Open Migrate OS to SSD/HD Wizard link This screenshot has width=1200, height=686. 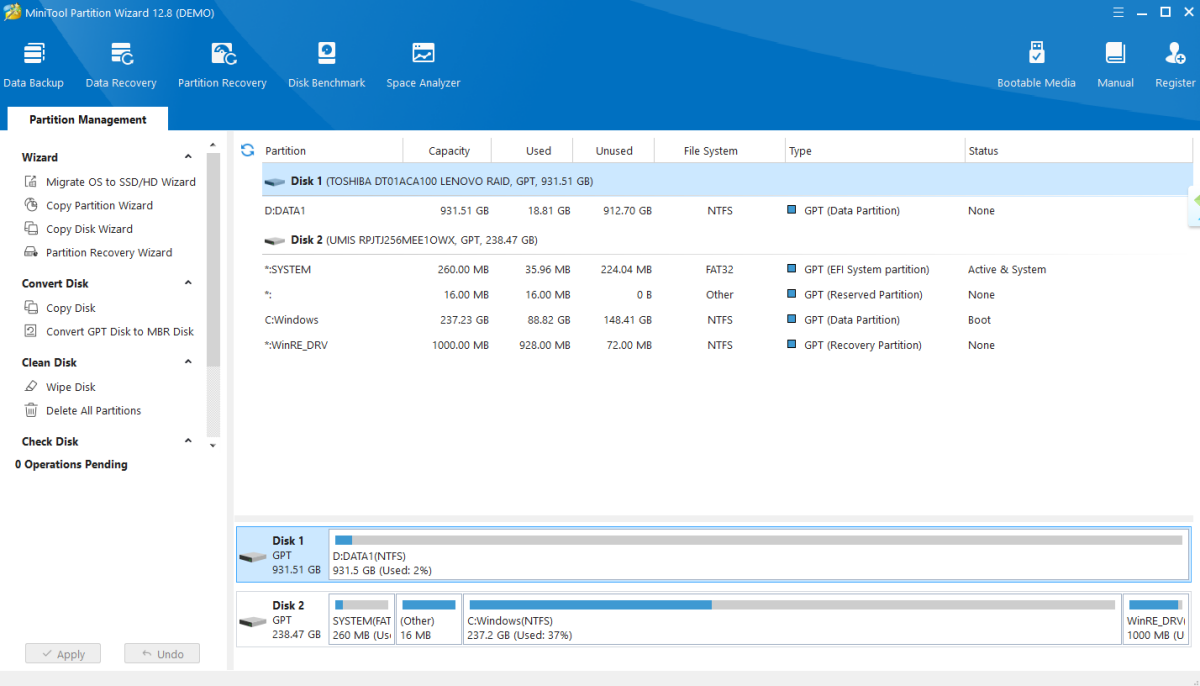tap(121, 182)
